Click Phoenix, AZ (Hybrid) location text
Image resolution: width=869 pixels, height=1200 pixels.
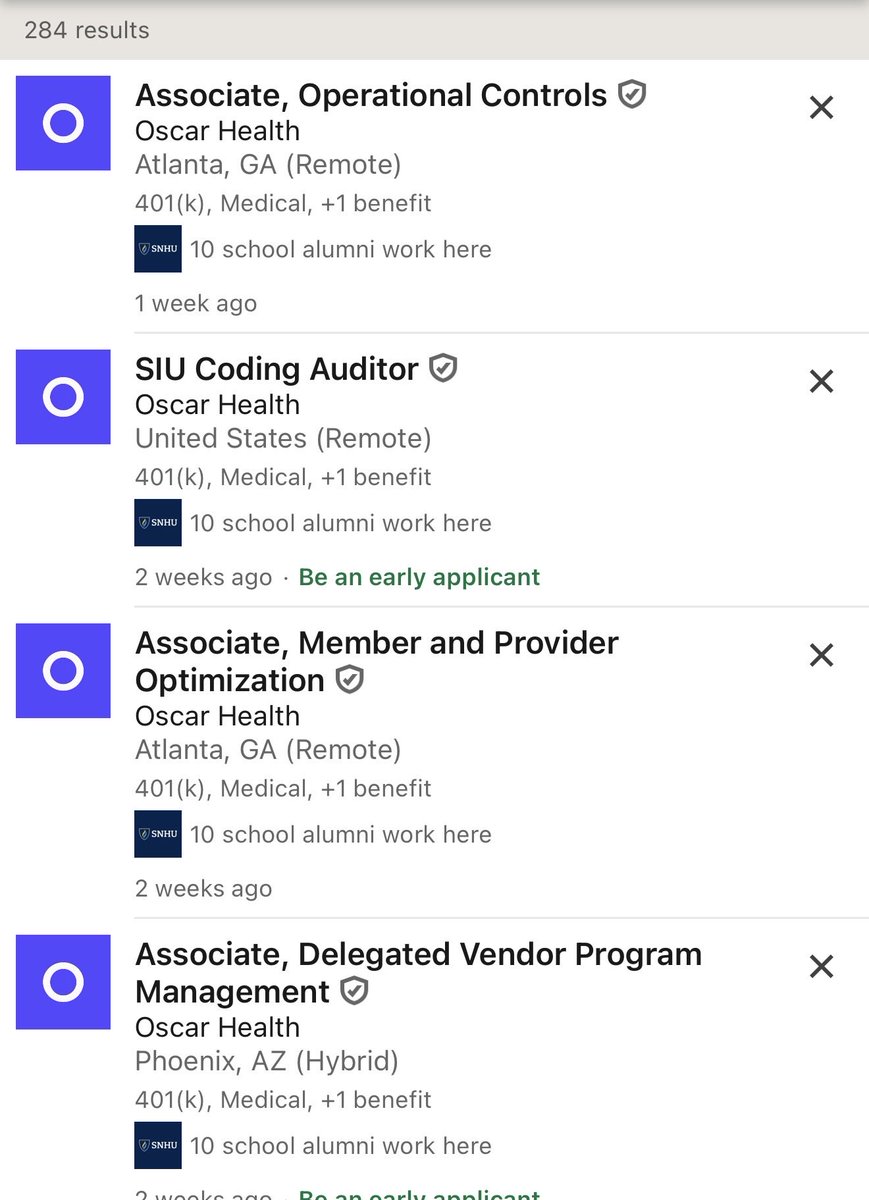click(x=266, y=1060)
